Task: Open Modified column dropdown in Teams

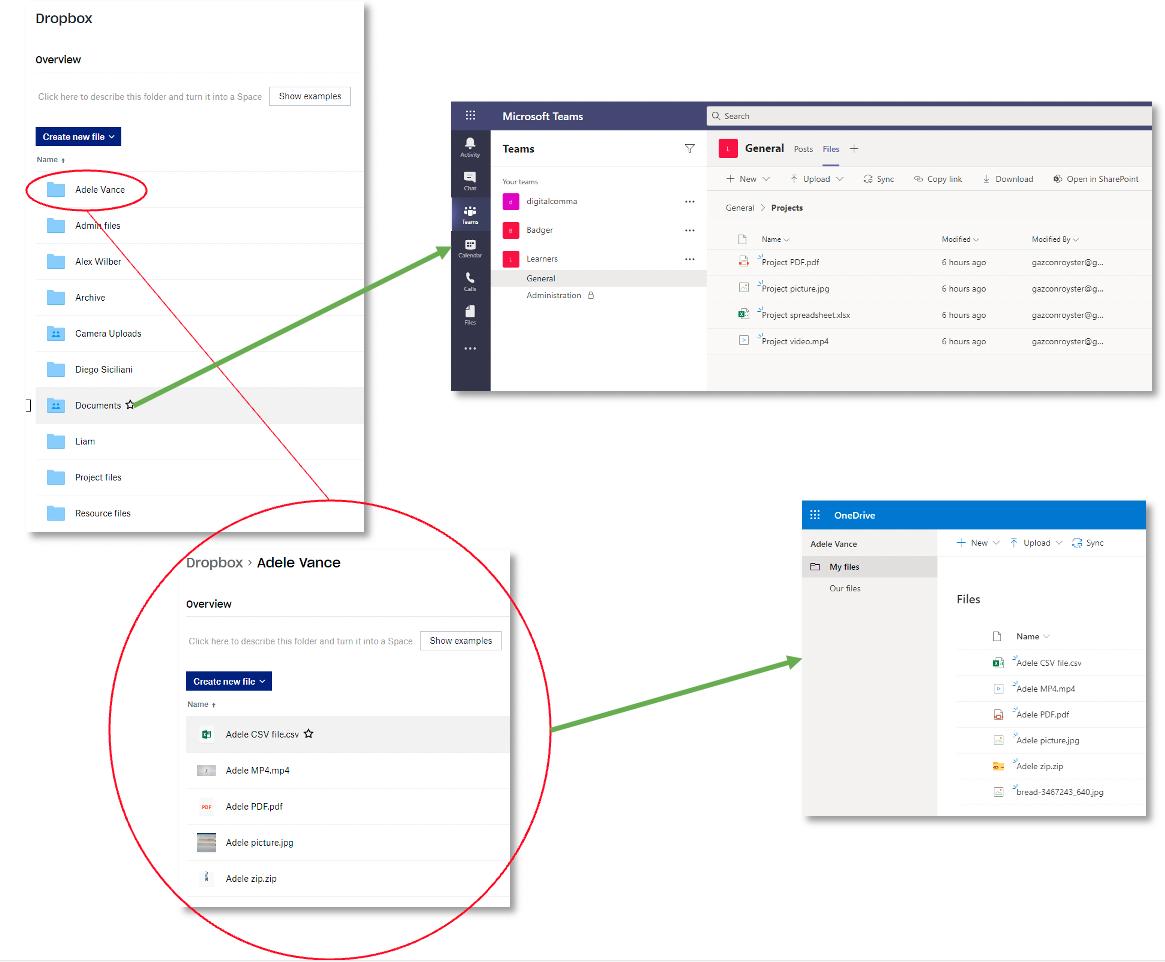Action: point(960,239)
